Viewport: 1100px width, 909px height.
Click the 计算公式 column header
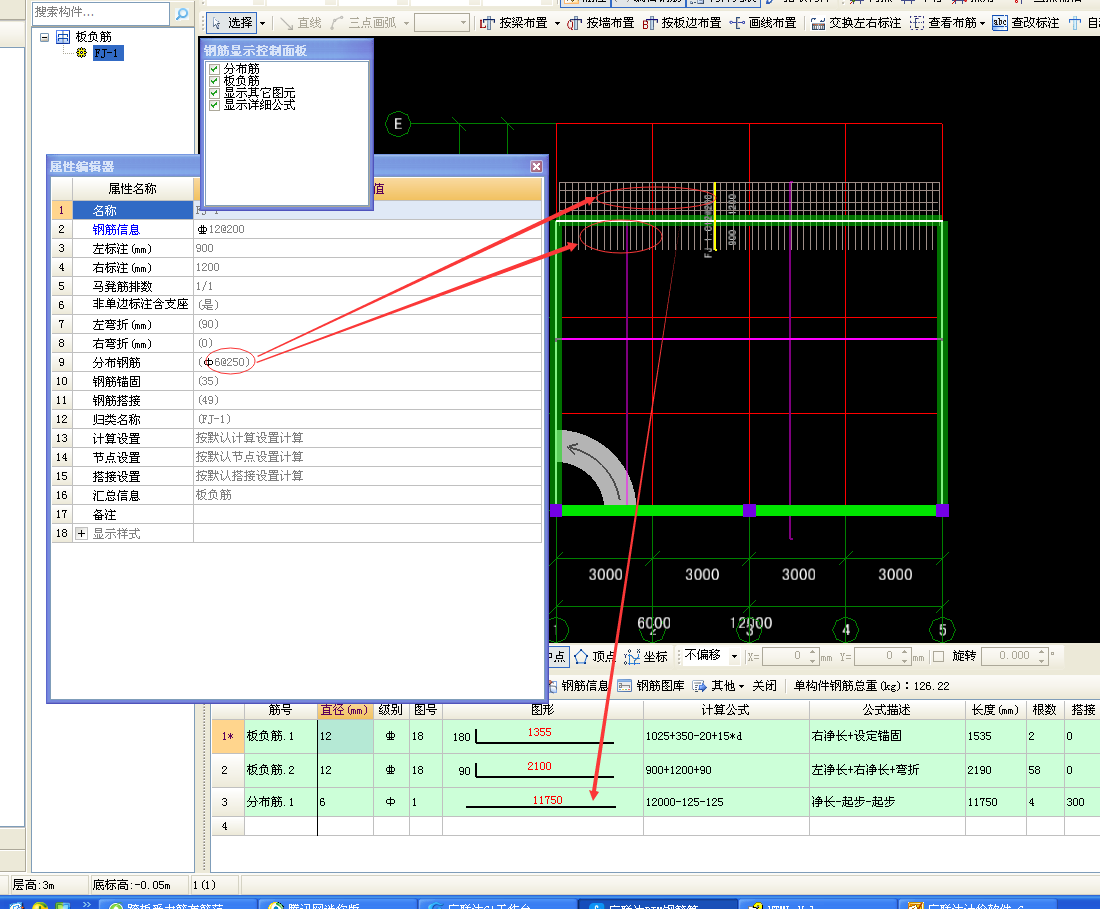tap(725, 710)
